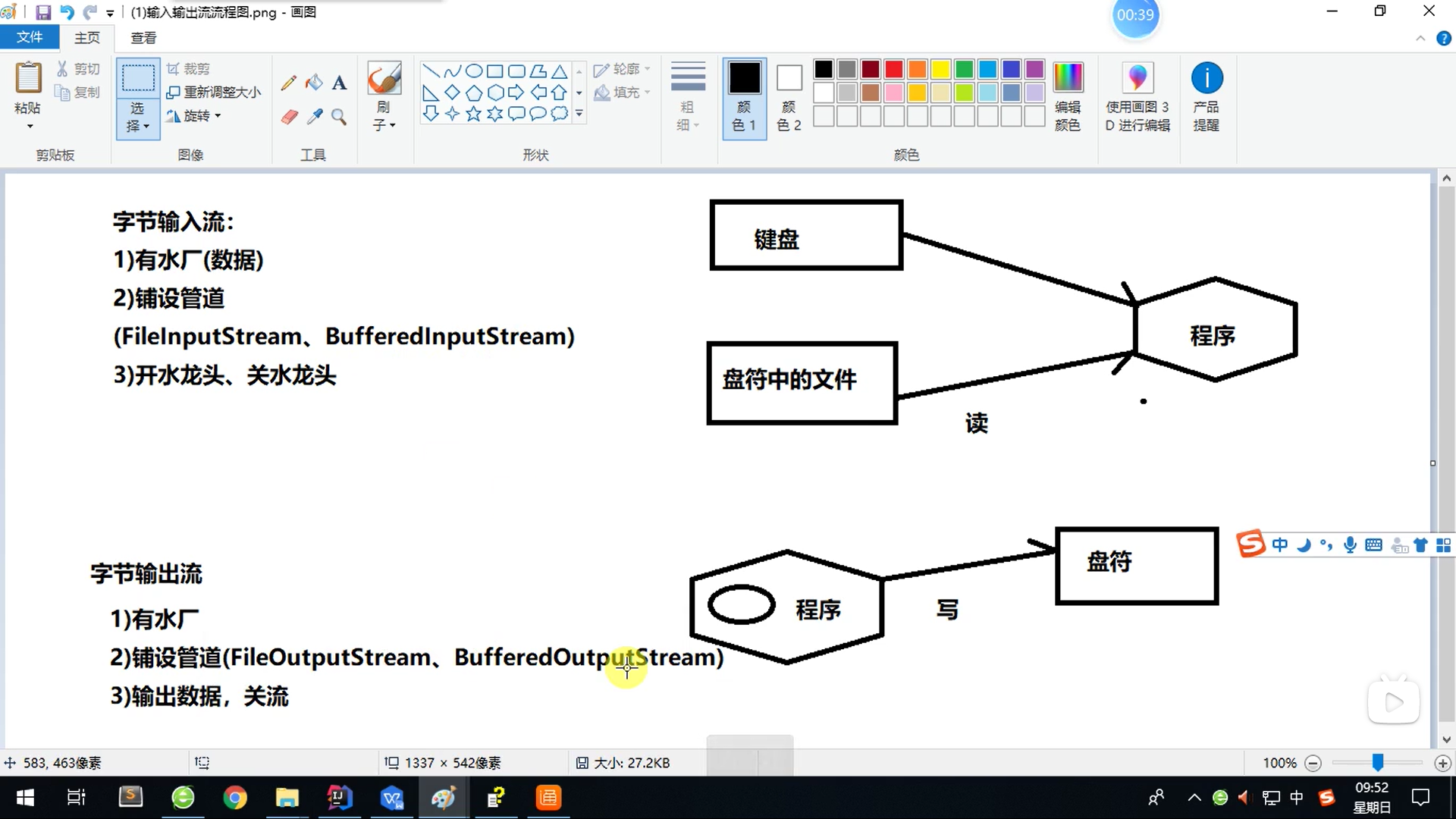Click the Paint Help question mark icon

point(1444,39)
